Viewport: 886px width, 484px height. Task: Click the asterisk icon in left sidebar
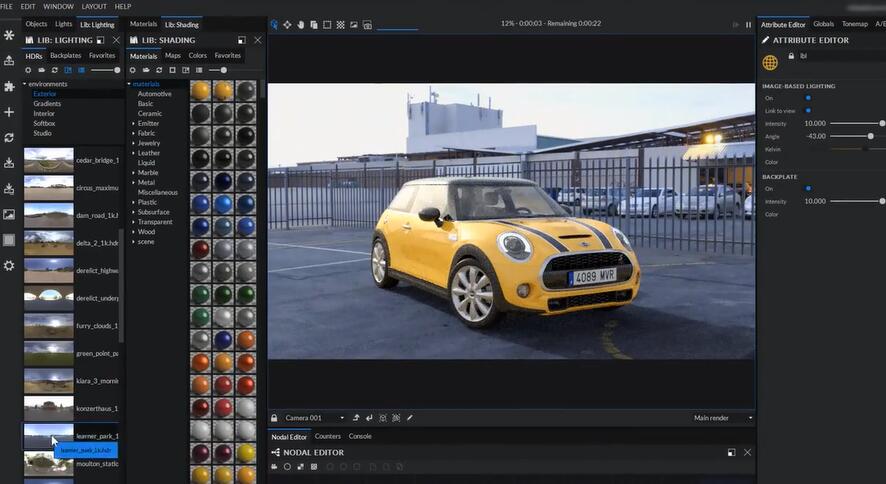tap(9, 35)
